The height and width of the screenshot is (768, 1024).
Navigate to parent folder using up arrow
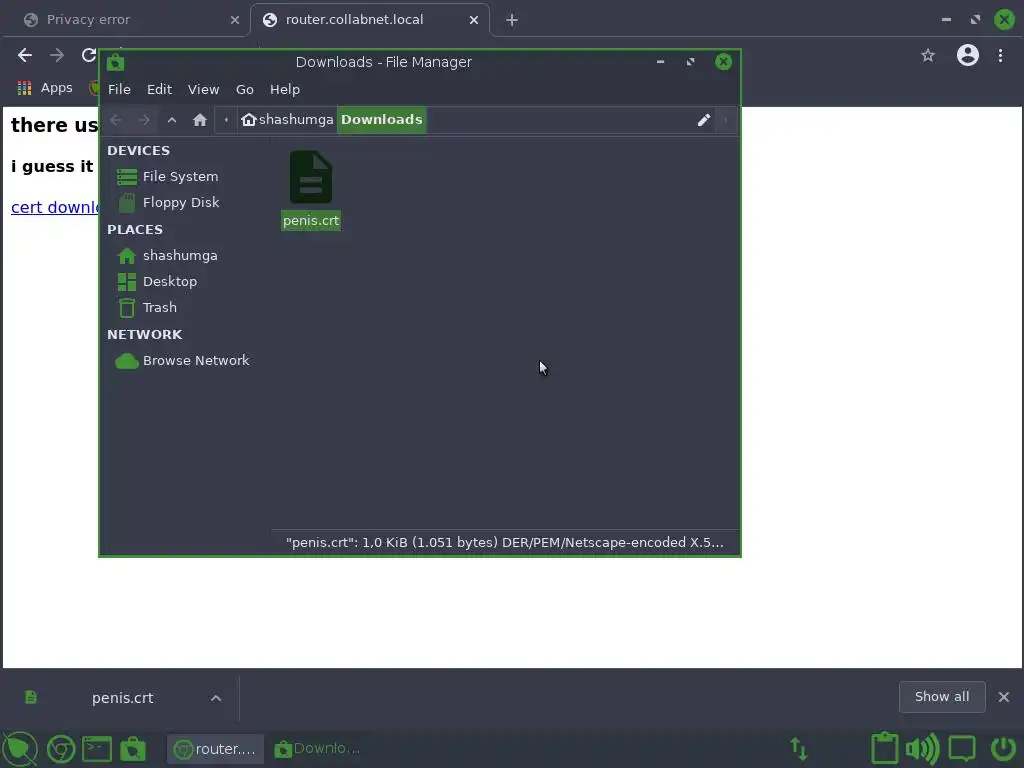(172, 120)
